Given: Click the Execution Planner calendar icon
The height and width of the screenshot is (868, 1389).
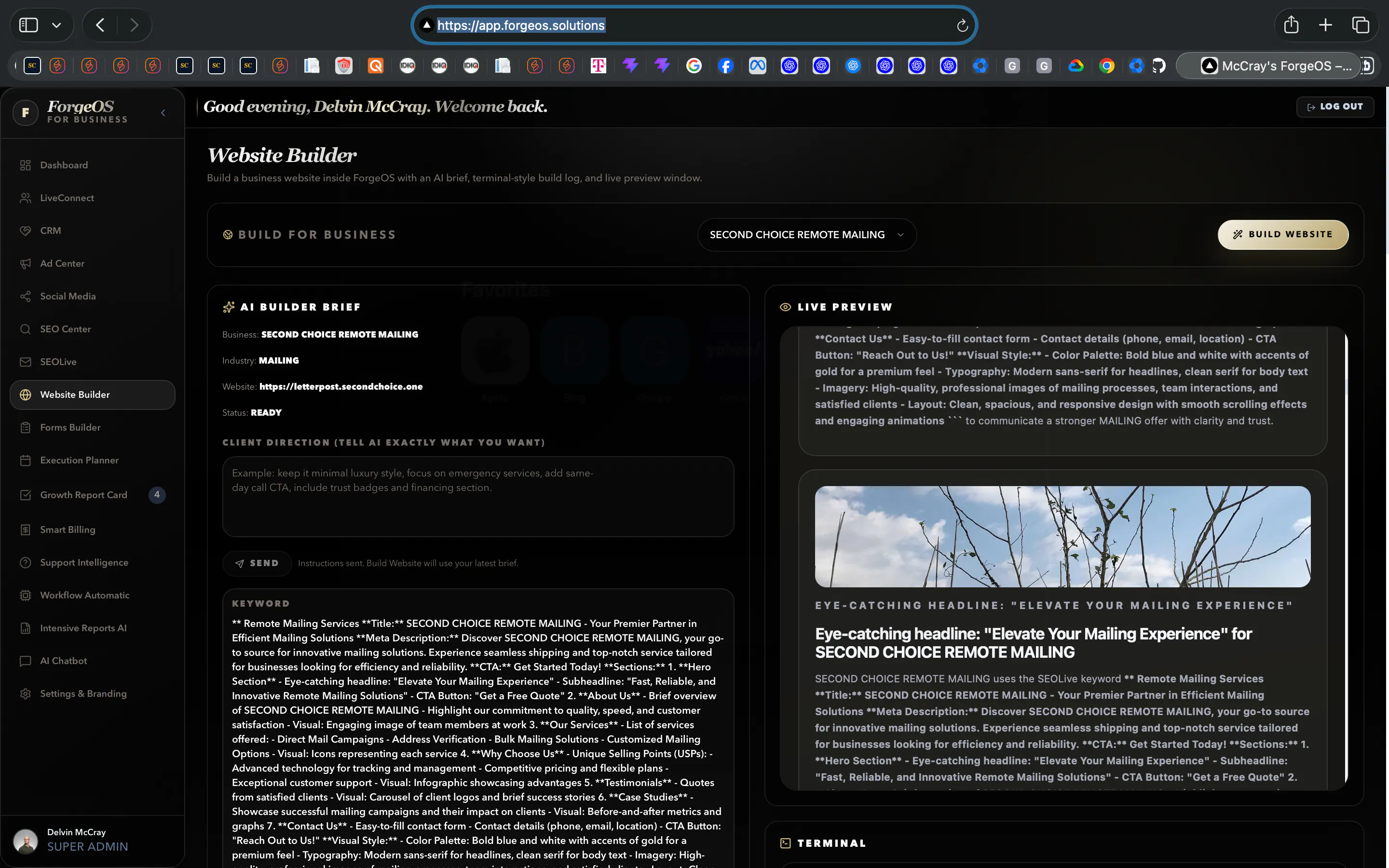Looking at the screenshot, I should coord(25,461).
